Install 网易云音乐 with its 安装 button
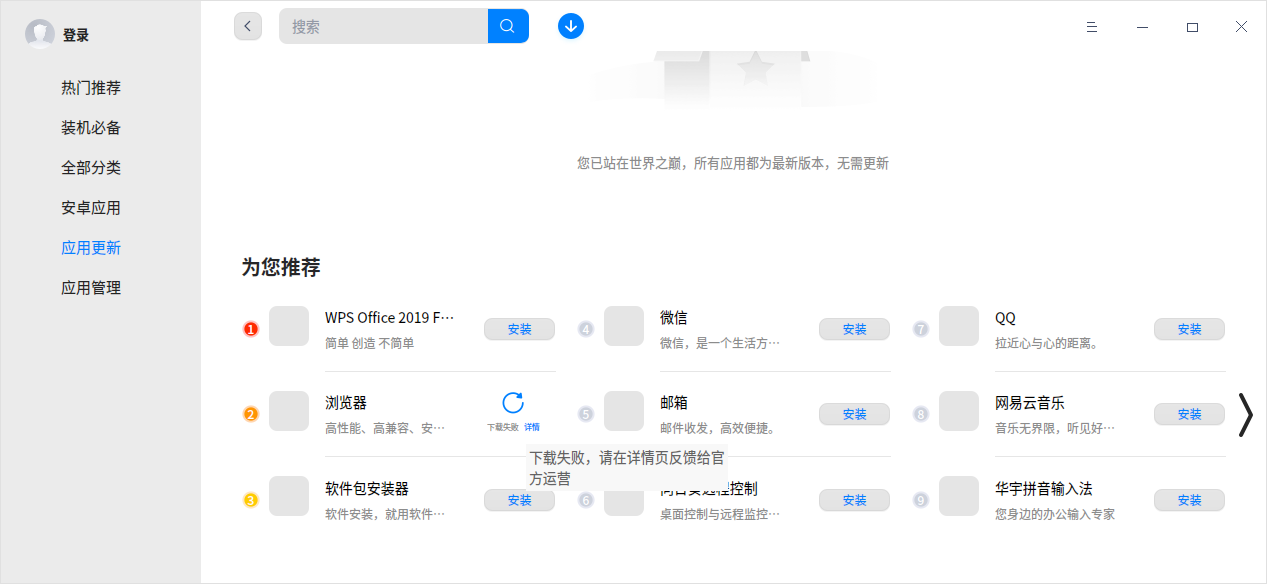The image size is (1267, 584). 1189,413
